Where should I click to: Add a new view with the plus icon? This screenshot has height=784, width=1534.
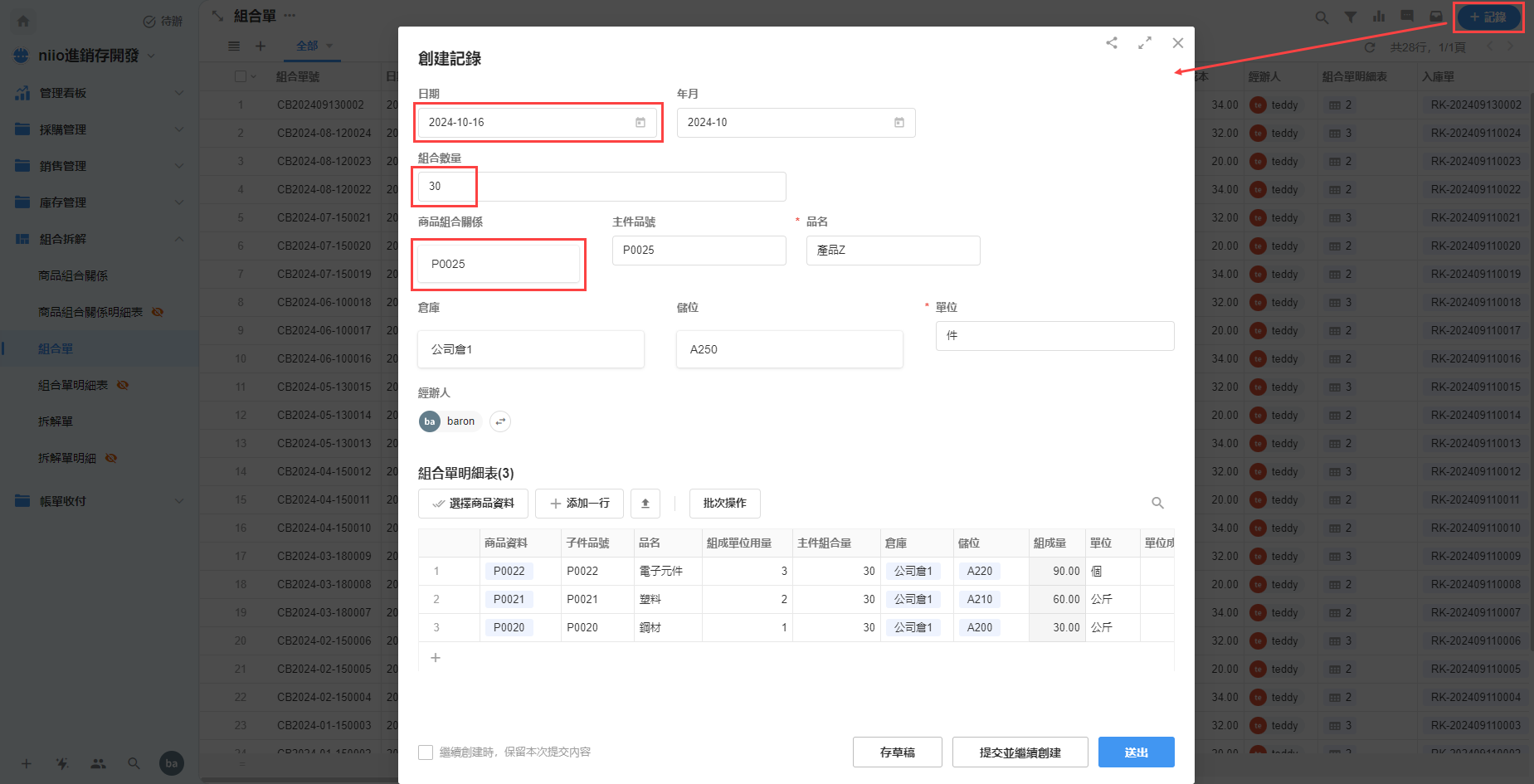[x=261, y=46]
